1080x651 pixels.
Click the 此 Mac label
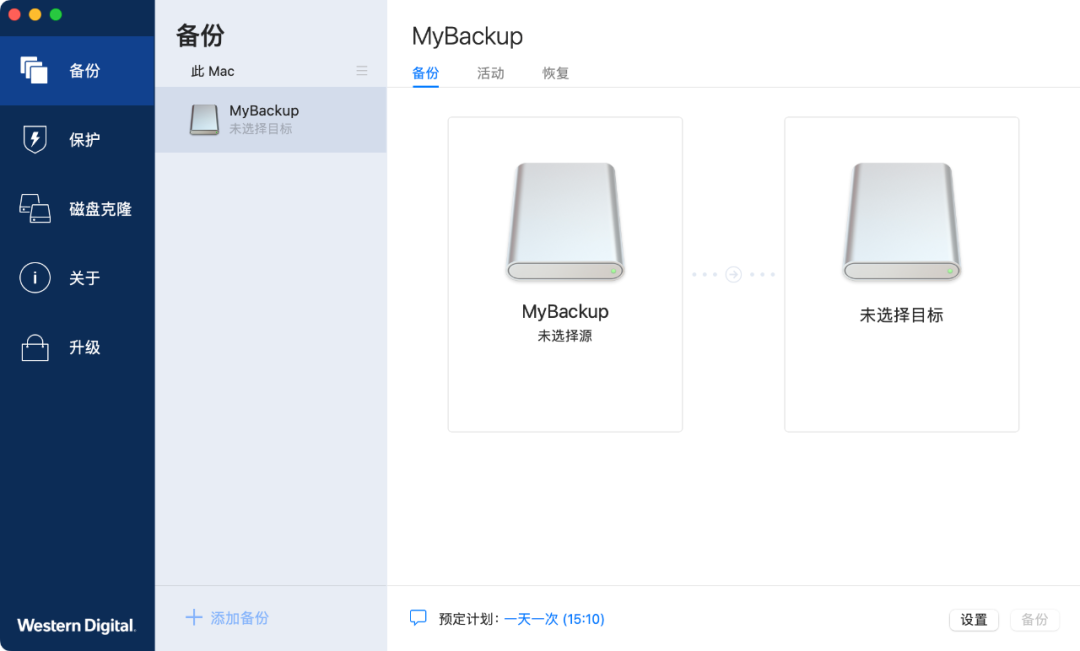[x=212, y=71]
